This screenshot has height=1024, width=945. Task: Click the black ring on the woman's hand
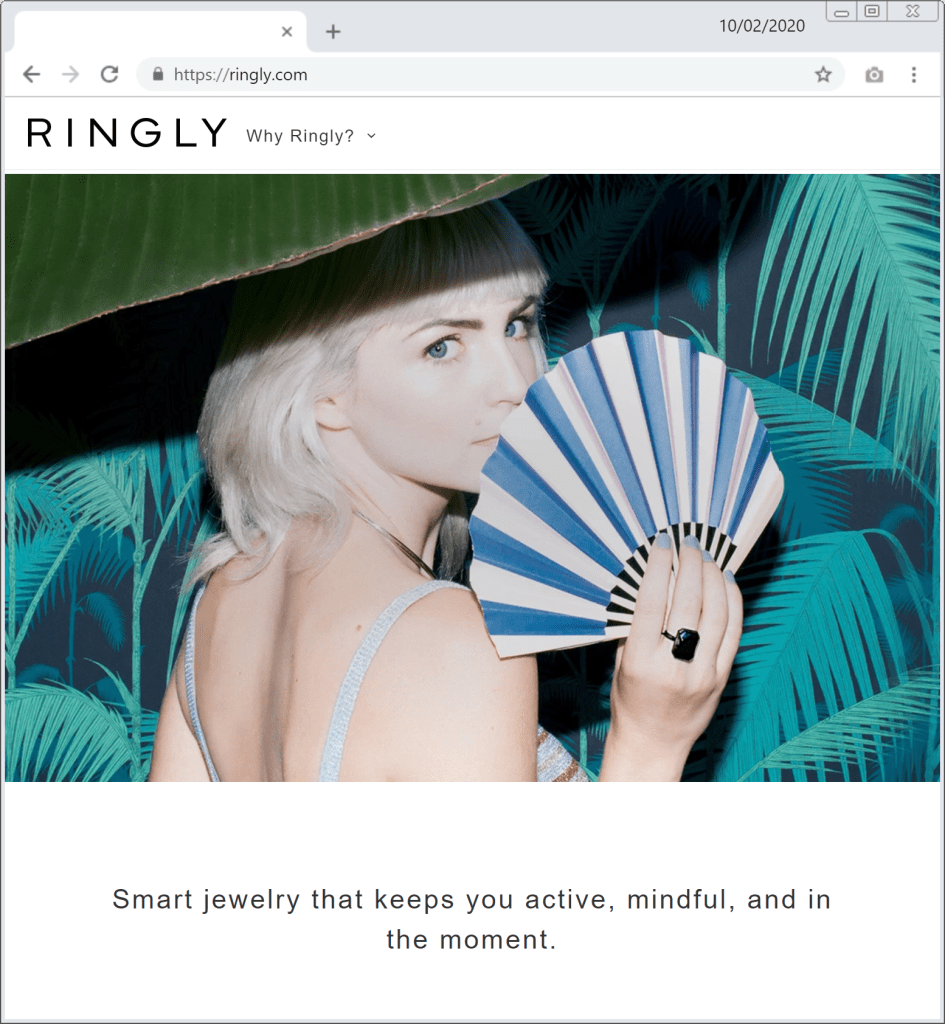pyautogui.click(x=683, y=643)
